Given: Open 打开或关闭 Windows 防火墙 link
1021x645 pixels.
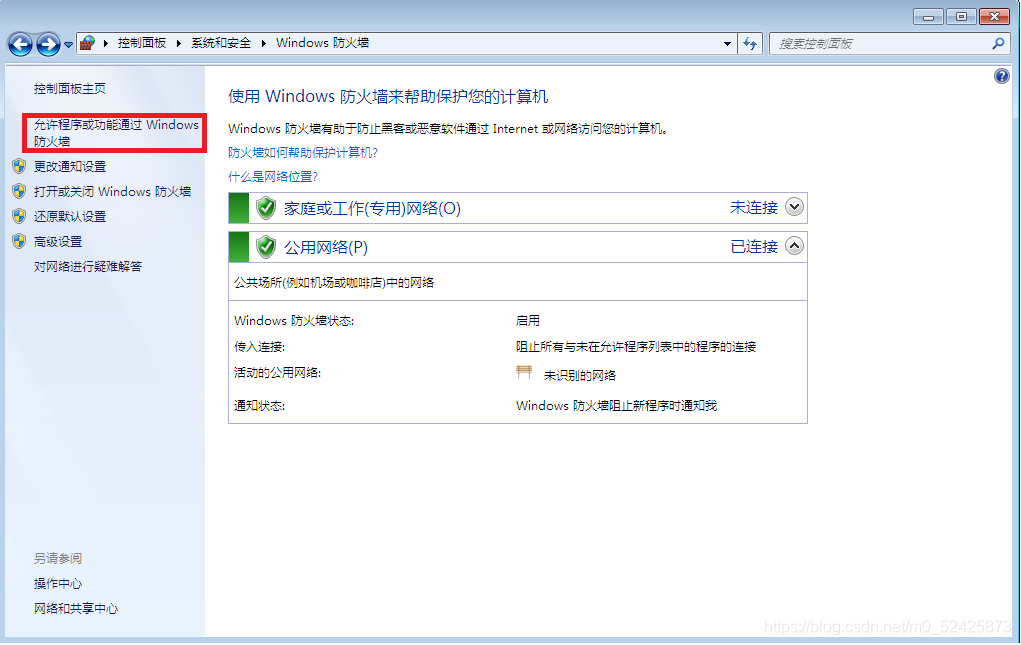Looking at the screenshot, I should click(112, 192).
